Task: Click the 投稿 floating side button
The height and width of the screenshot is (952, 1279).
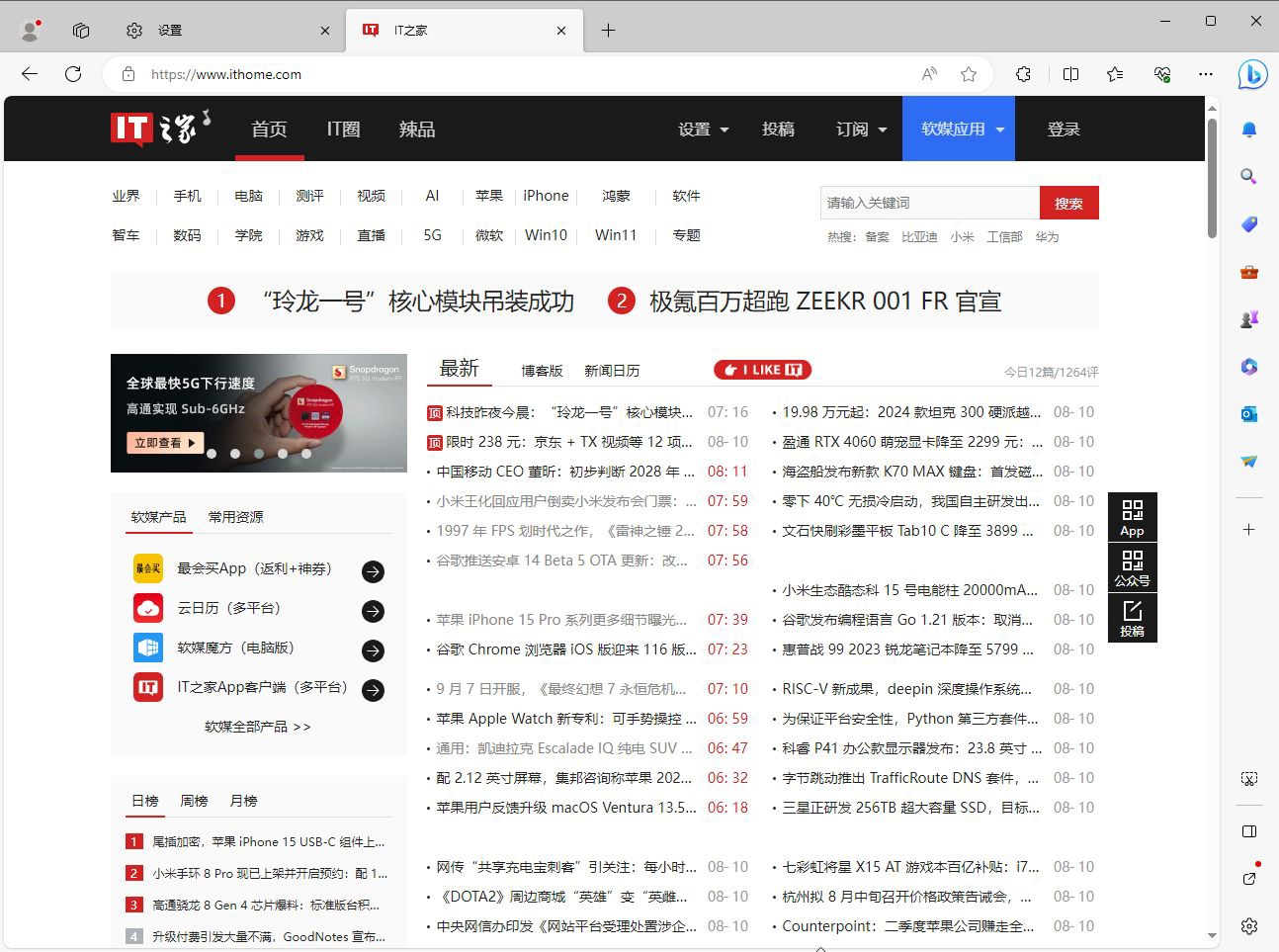Action: (1132, 618)
